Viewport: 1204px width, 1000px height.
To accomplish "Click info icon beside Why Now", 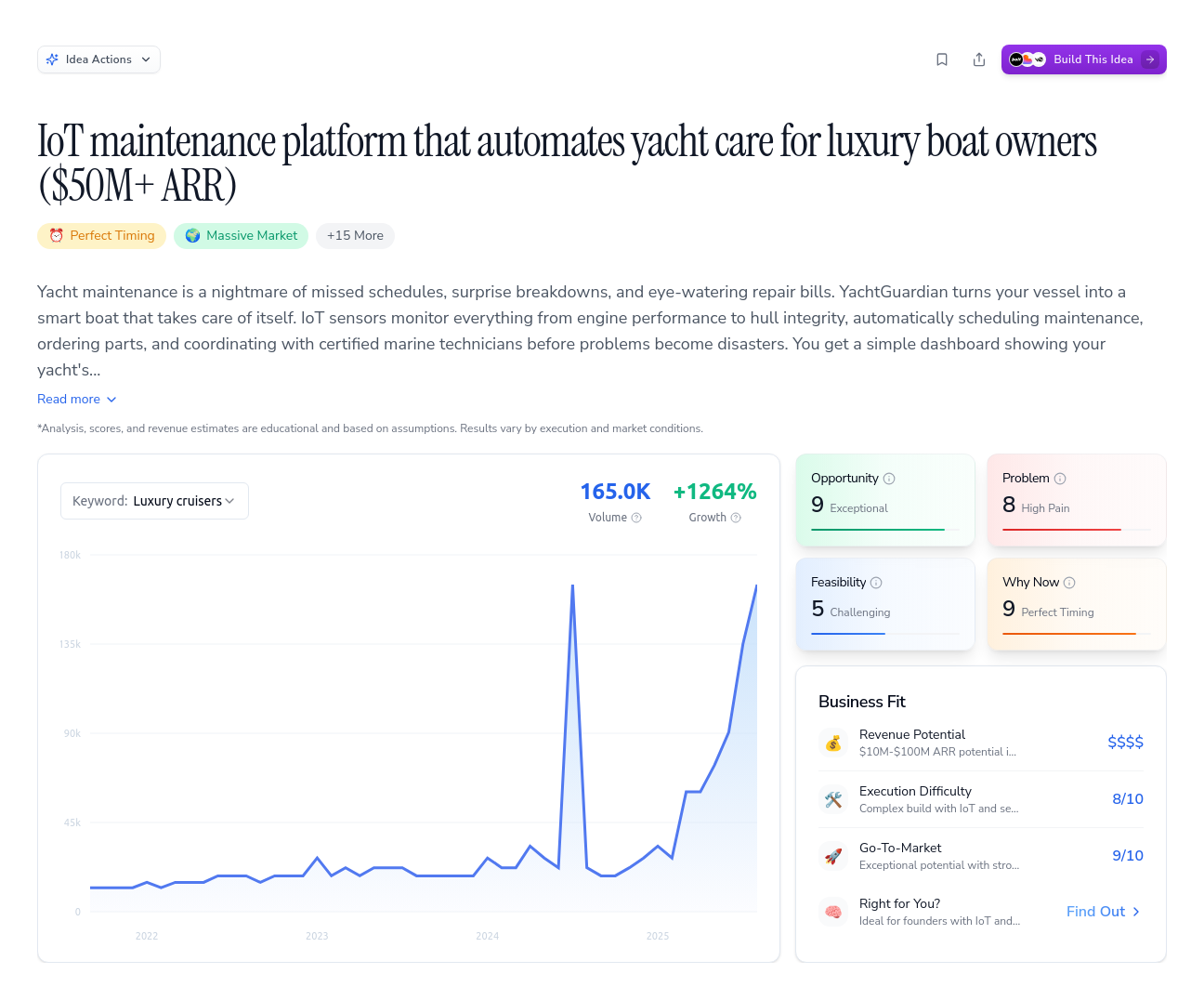I will [1069, 583].
